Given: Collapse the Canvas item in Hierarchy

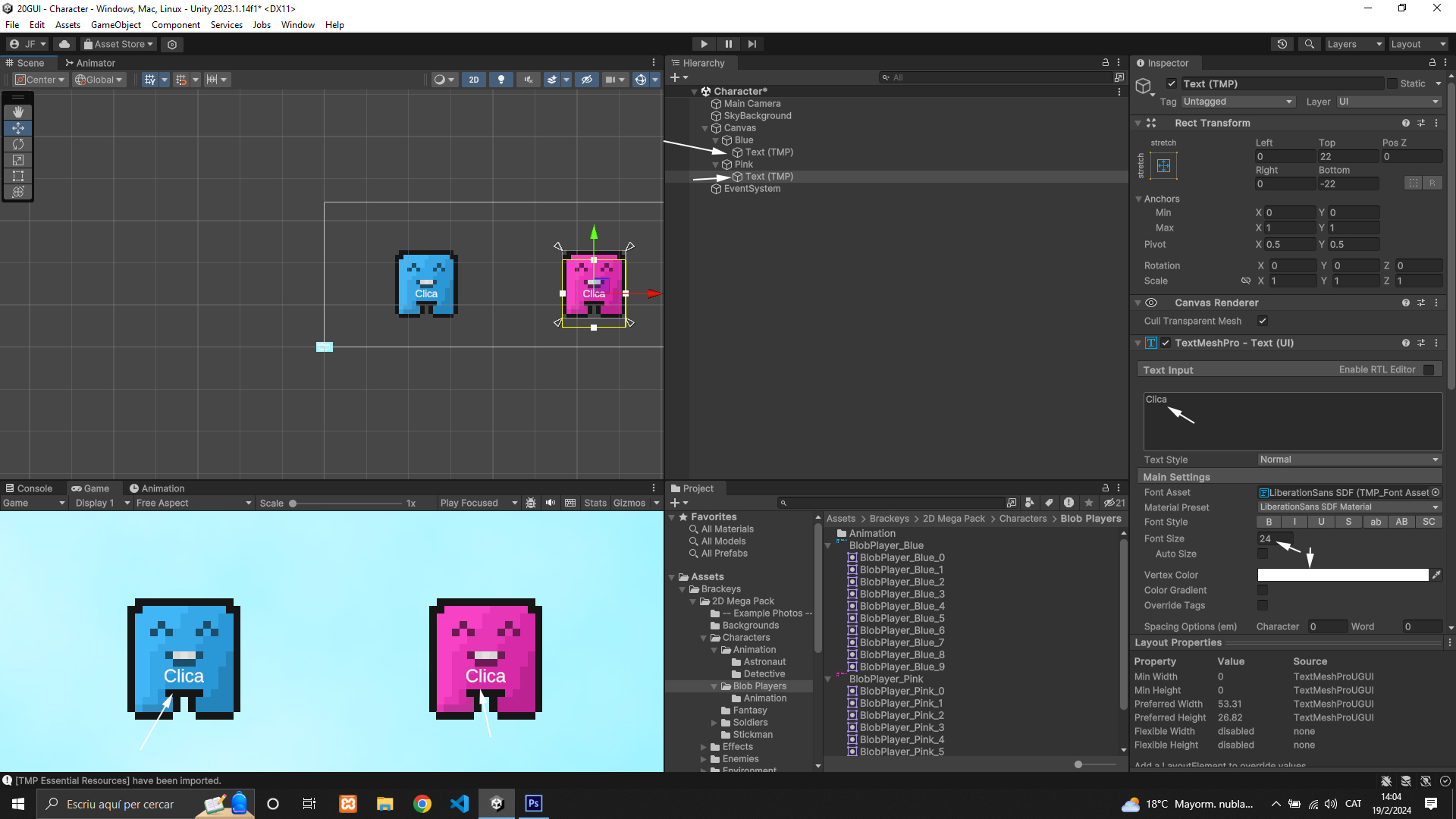Looking at the screenshot, I should 705,128.
